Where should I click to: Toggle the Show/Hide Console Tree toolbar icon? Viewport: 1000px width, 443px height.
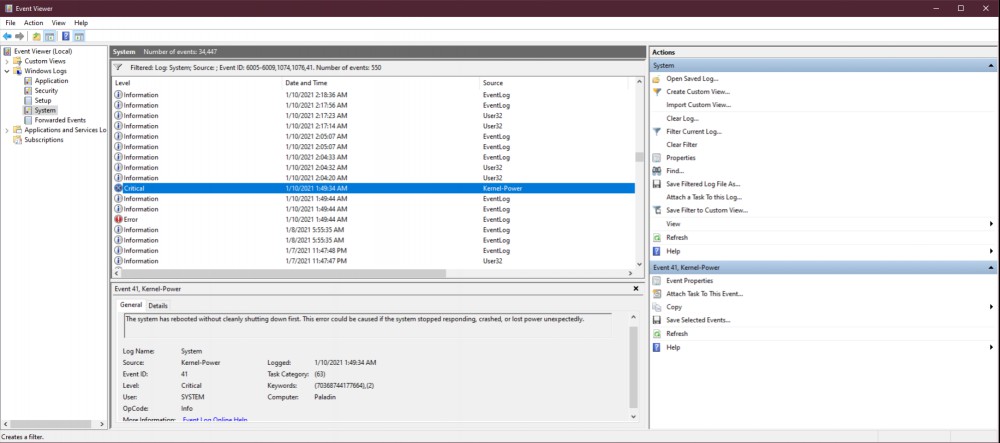49,36
